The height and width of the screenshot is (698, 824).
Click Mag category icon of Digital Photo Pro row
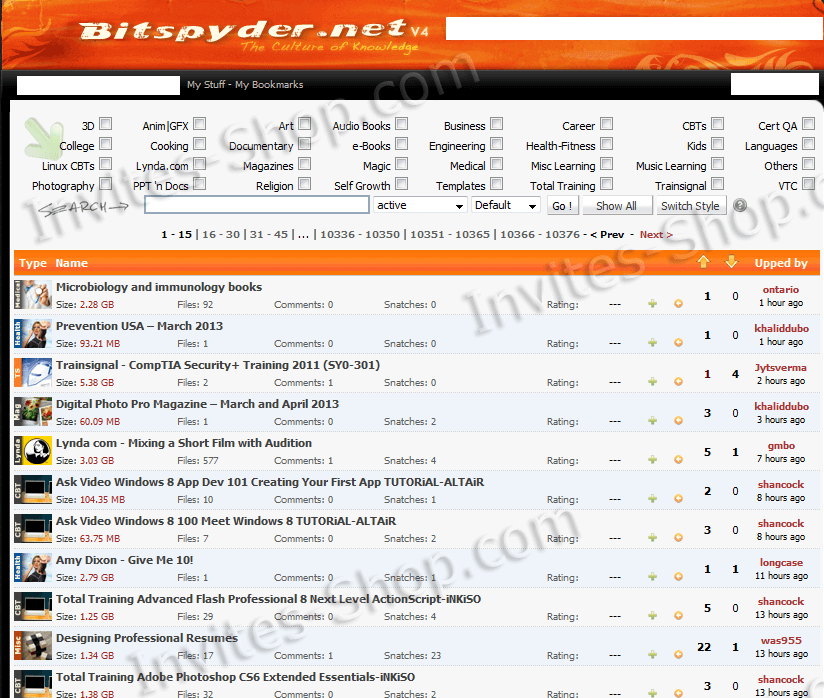click(x=33, y=411)
